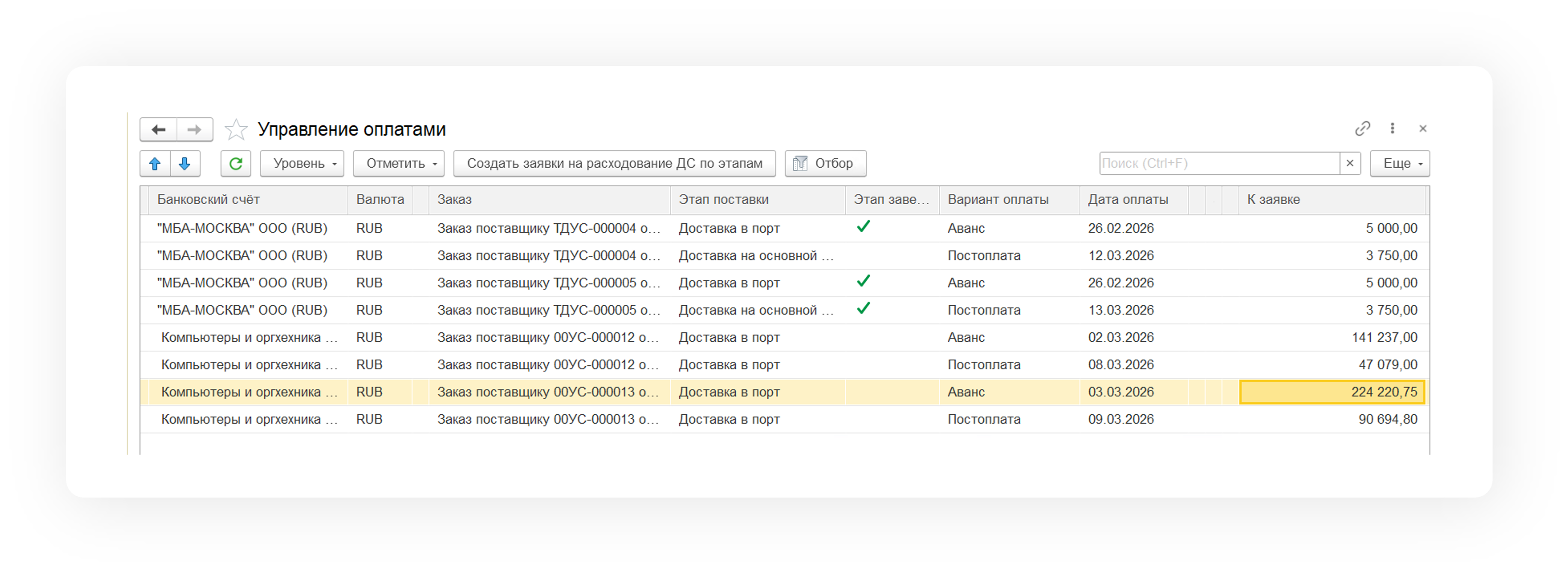Toggle checkmark on ТДУС-000005 Постоплата row
Image resolution: width=1568 pixels, height=573 pixels.
[x=863, y=309]
